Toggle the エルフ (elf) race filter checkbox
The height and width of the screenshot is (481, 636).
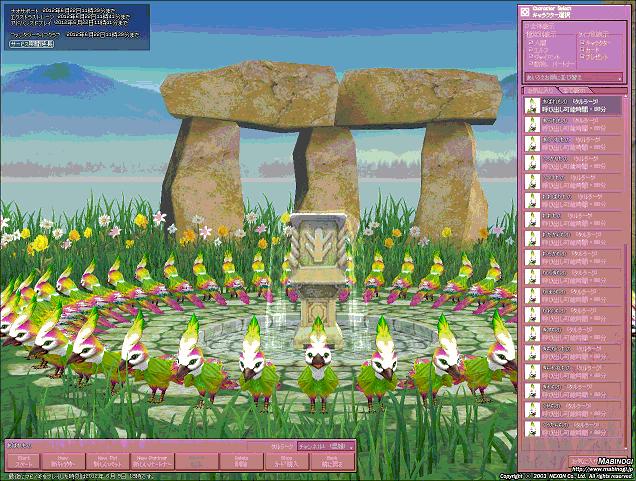click(531, 49)
